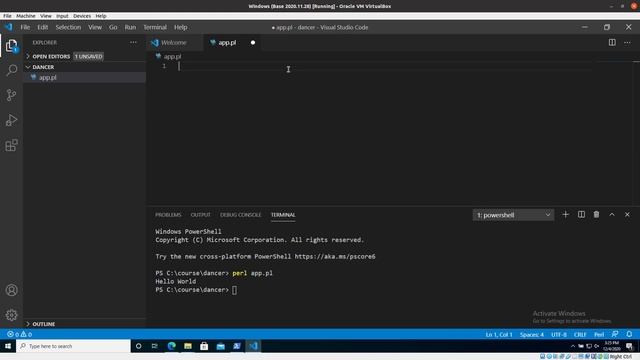
Task: Open VirtualBox Devices menu
Action: click(x=82, y=16)
